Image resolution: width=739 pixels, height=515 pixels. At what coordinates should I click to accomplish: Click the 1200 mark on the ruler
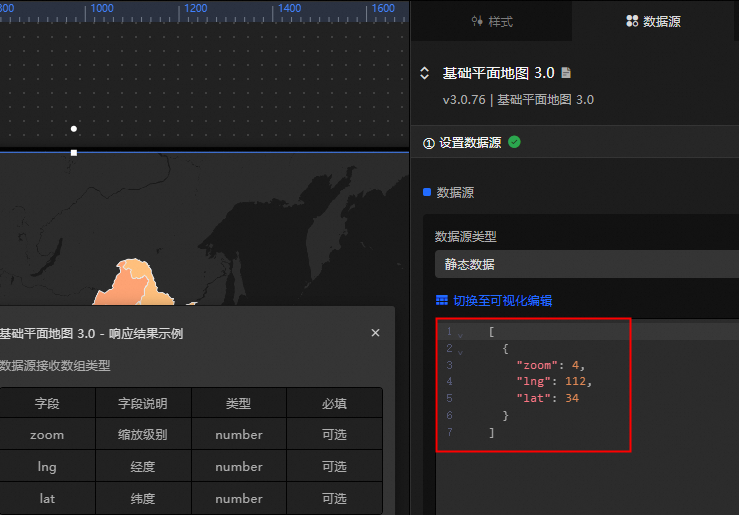pyautogui.click(x=195, y=8)
